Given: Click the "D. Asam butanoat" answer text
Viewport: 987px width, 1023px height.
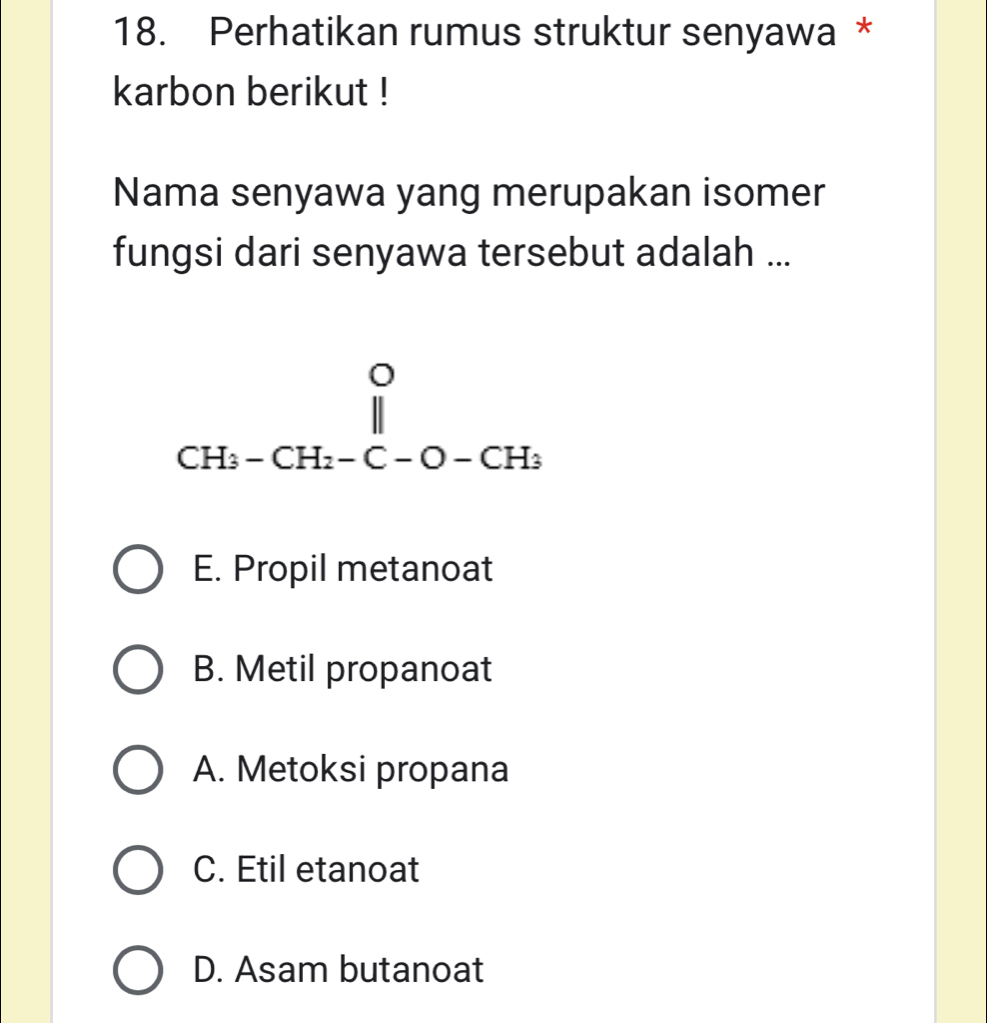Looking at the screenshot, I should tap(340, 970).
